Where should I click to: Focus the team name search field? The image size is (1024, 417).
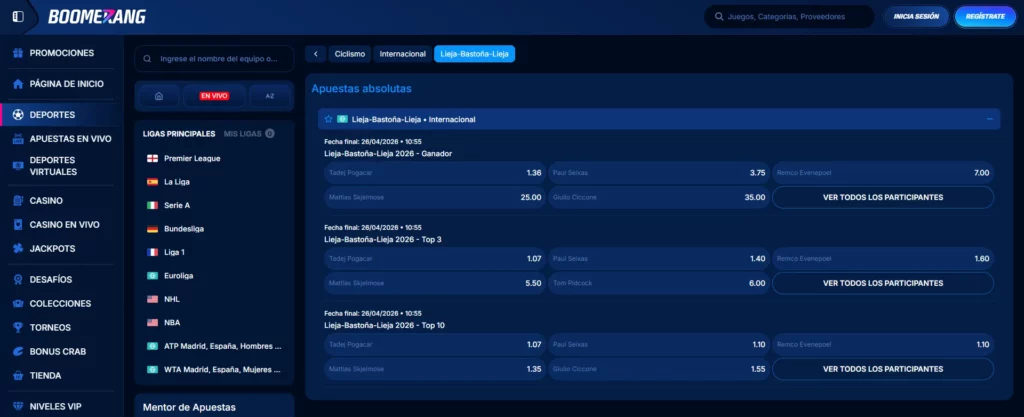(x=214, y=59)
